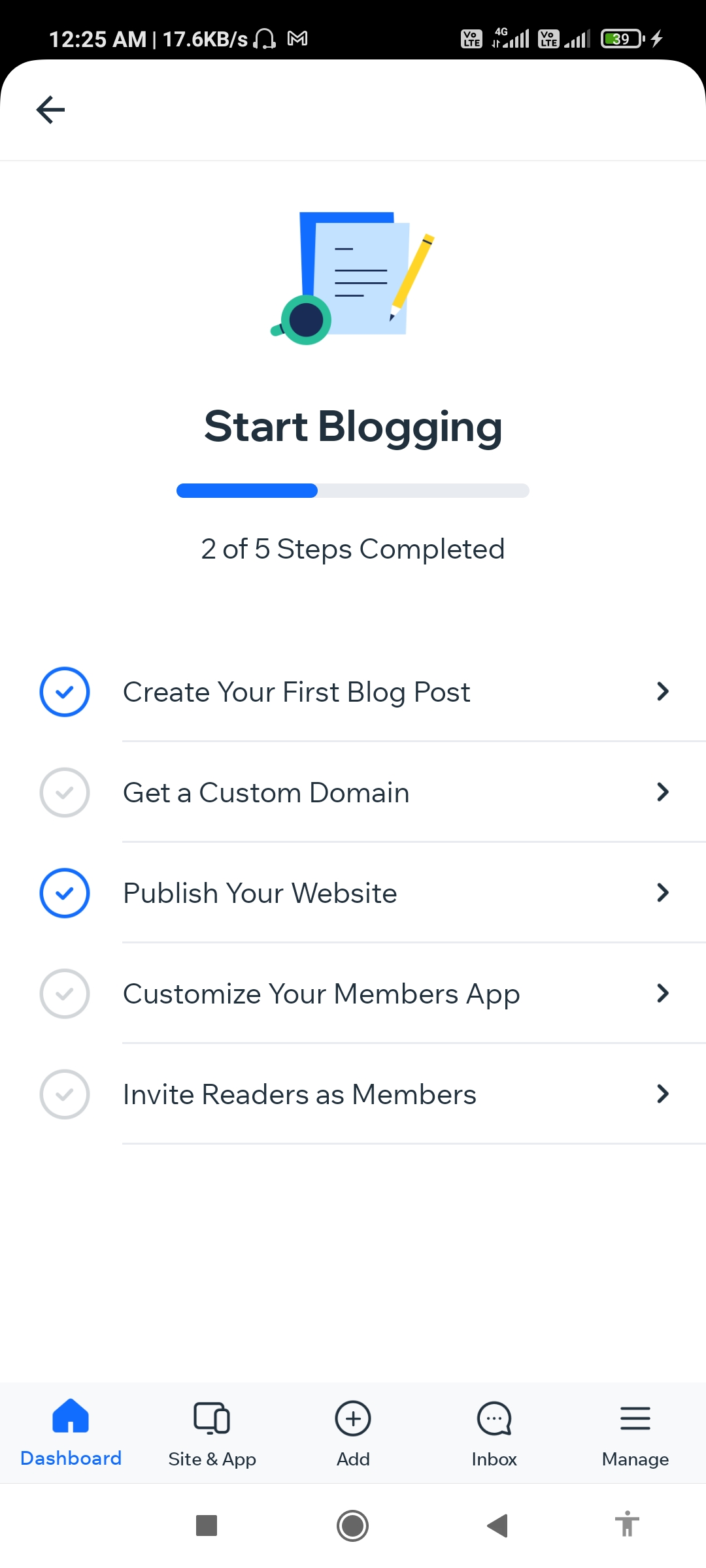This screenshot has height=1568, width=706.
Task: Expand chevron beside Customize Your Members App
Action: pyautogui.click(x=663, y=993)
